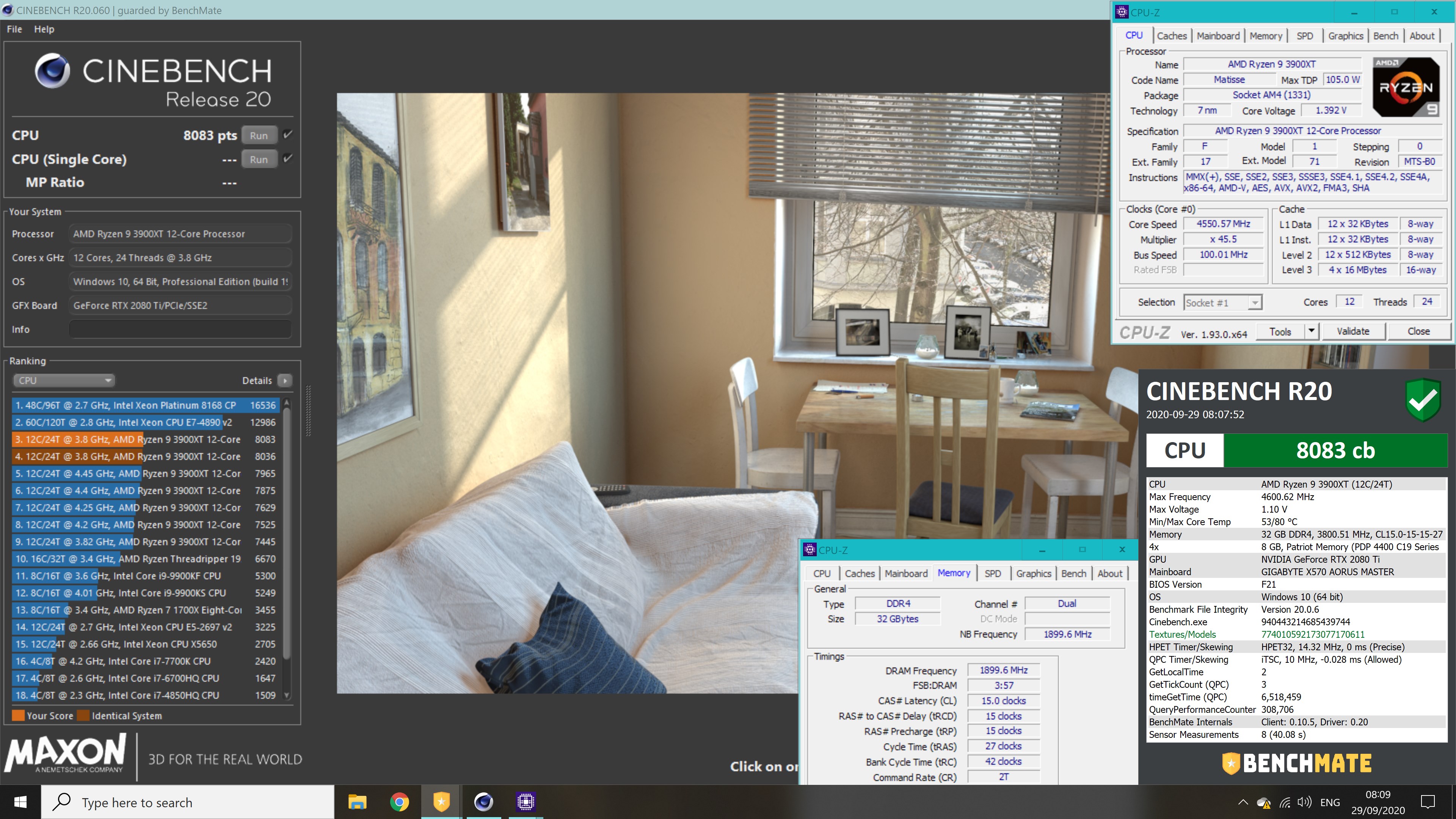Click the lower CPU-Z window title icon
Screen dimensions: 1456x819
[810, 549]
